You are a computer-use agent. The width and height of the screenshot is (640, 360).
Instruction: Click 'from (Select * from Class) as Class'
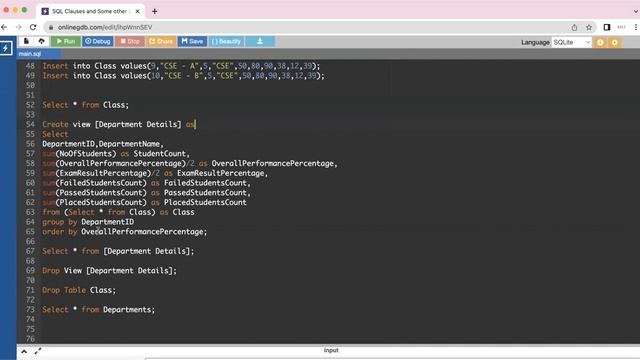[118, 212]
